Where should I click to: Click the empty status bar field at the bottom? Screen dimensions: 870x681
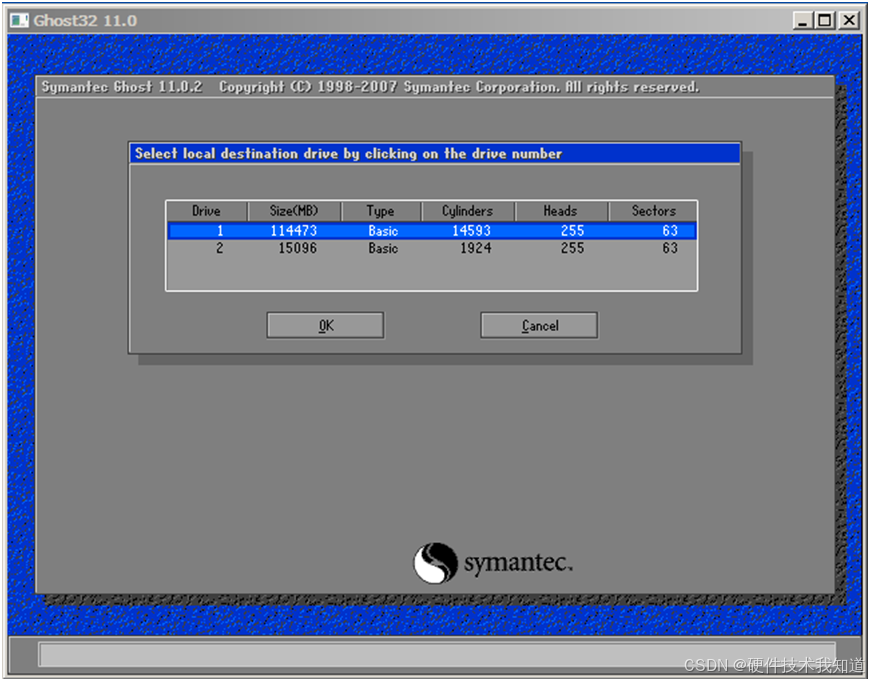[437, 655]
